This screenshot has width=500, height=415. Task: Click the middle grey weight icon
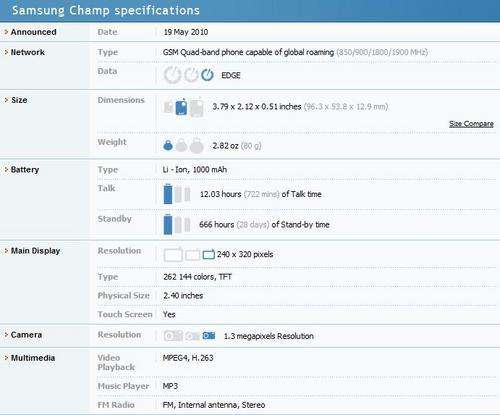pos(182,145)
